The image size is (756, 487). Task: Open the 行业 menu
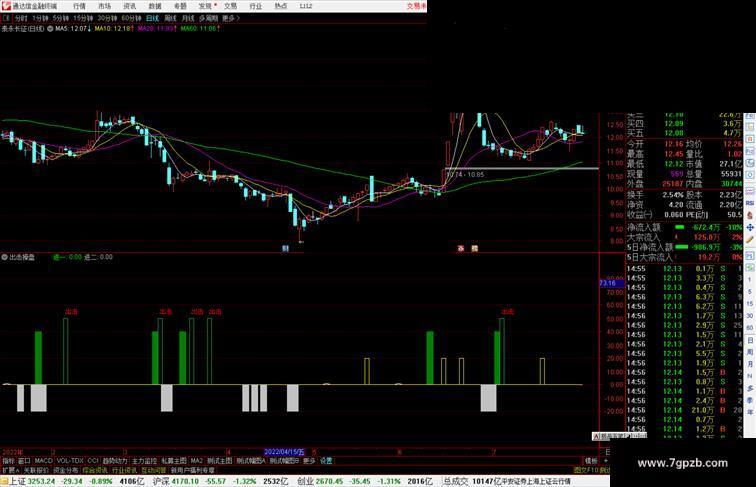coord(256,6)
